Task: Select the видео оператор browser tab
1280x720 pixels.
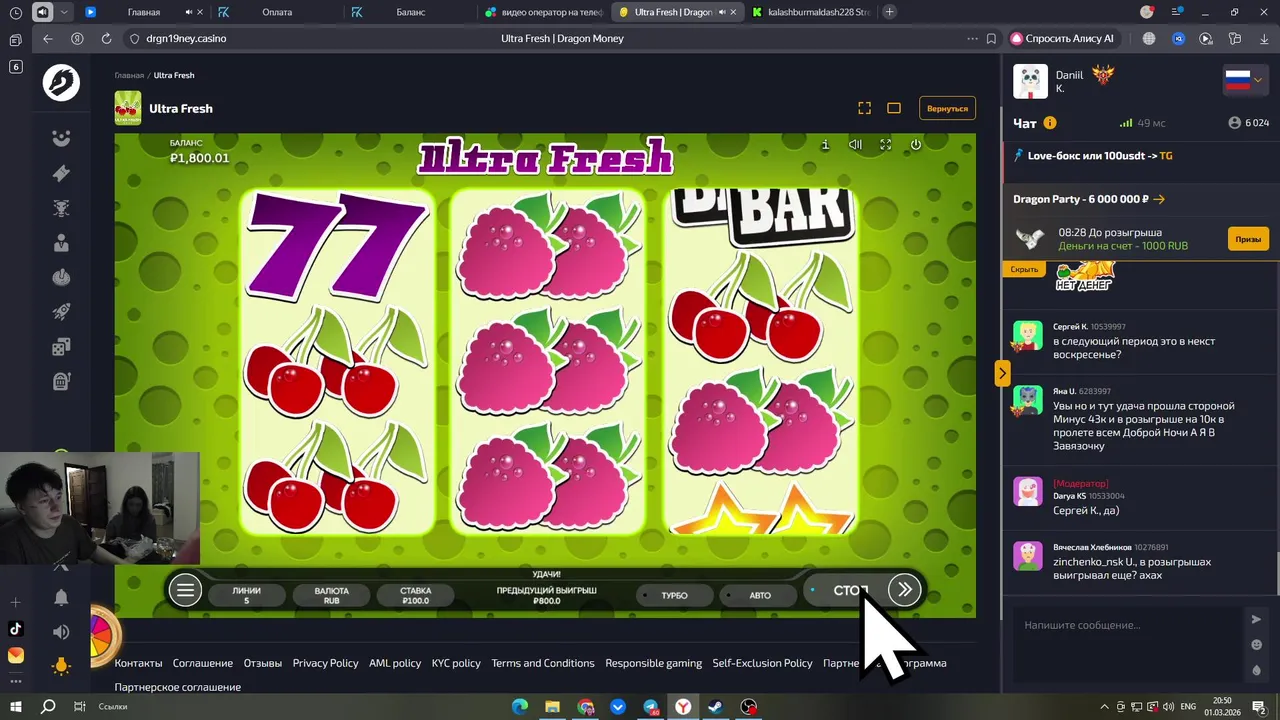Action: [x=544, y=12]
